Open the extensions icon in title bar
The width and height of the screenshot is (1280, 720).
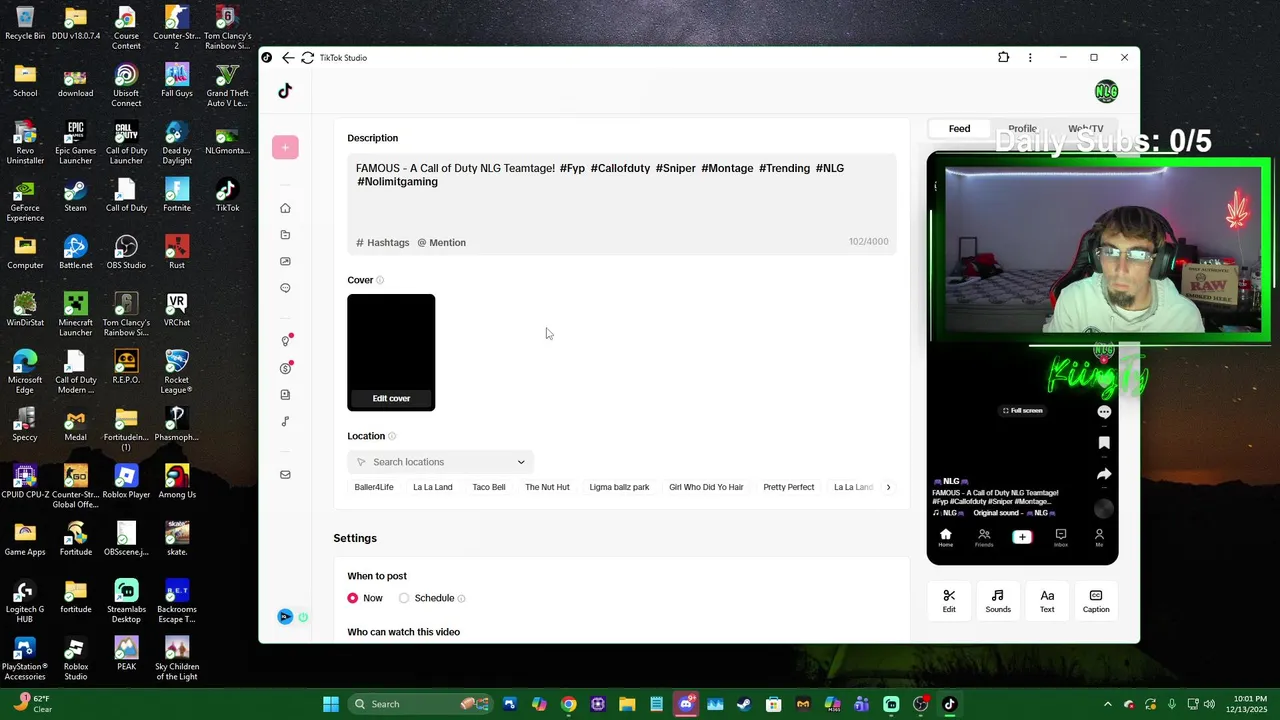click(1004, 57)
